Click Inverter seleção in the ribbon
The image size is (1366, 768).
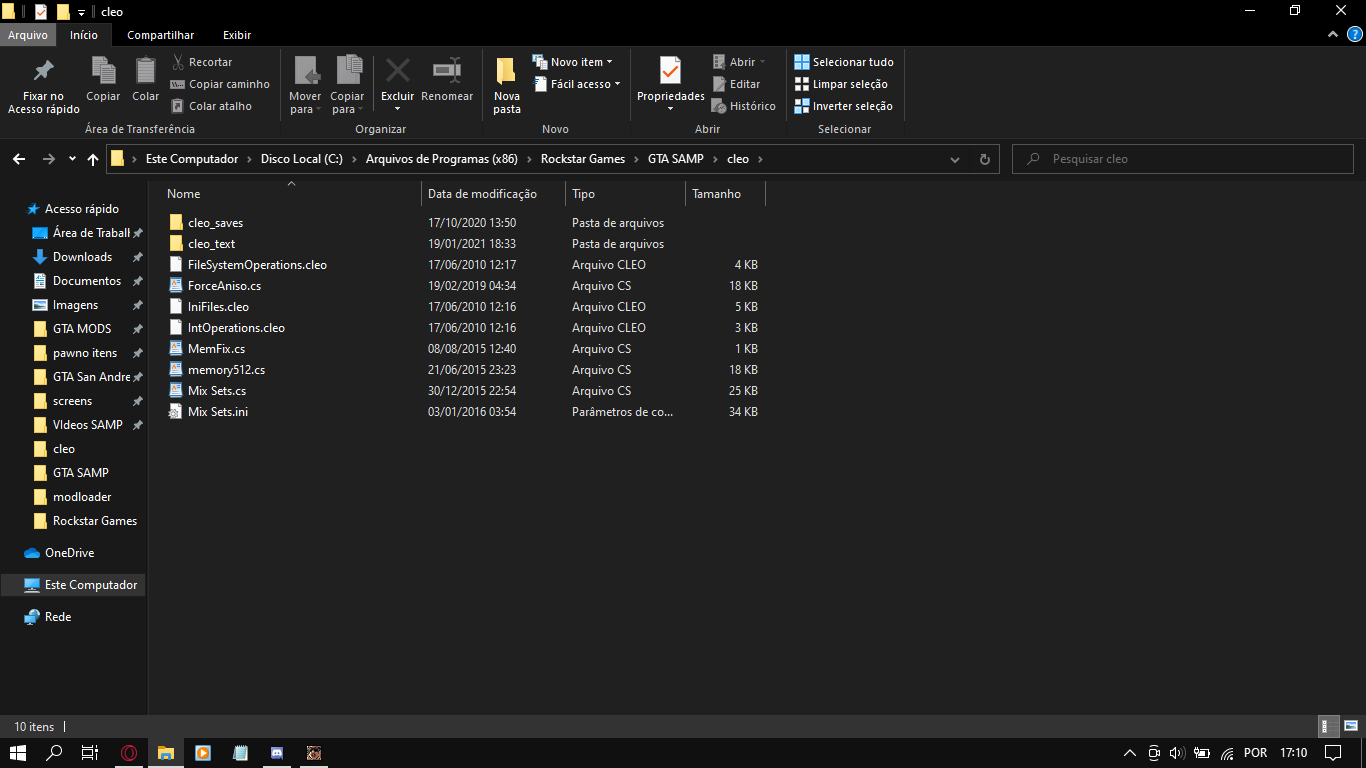843,106
